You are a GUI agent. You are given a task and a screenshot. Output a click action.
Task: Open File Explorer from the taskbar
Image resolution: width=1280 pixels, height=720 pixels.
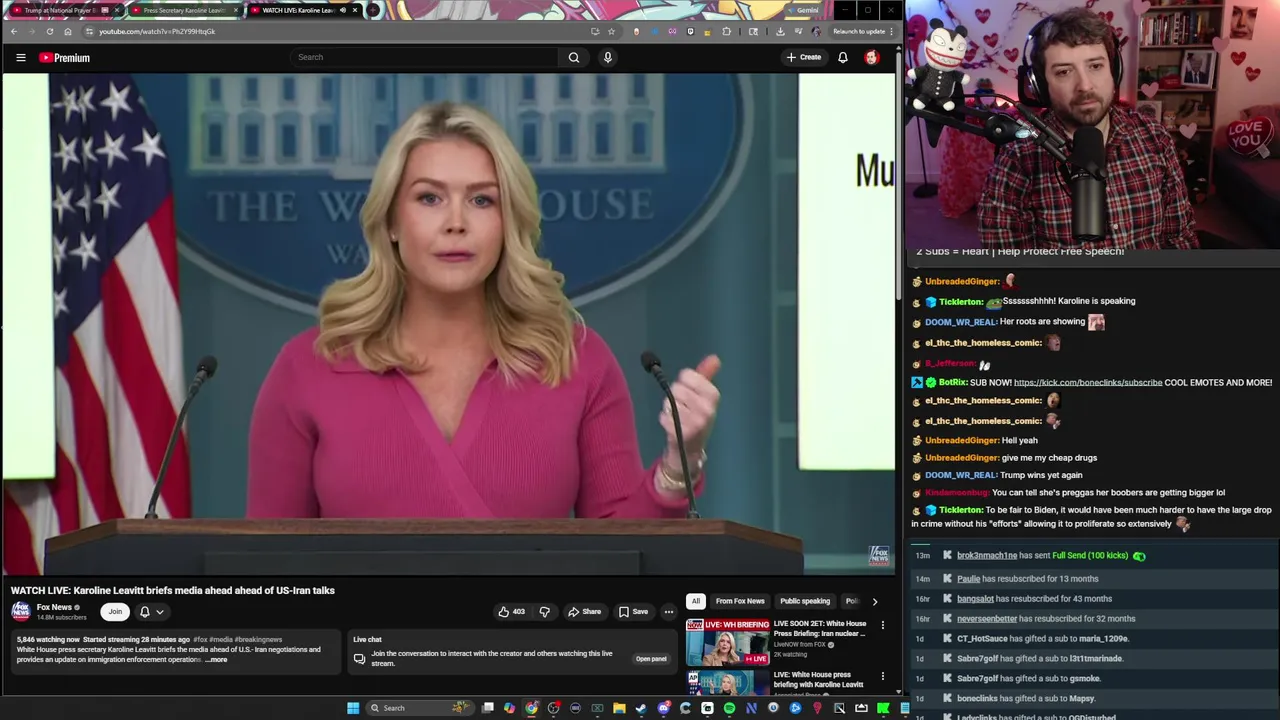(619, 708)
